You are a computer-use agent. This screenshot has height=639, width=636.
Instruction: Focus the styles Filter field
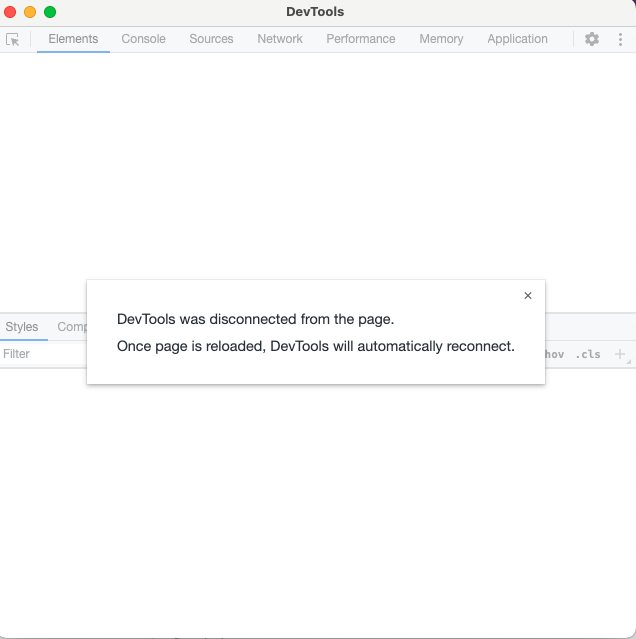click(x=43, y=354)
